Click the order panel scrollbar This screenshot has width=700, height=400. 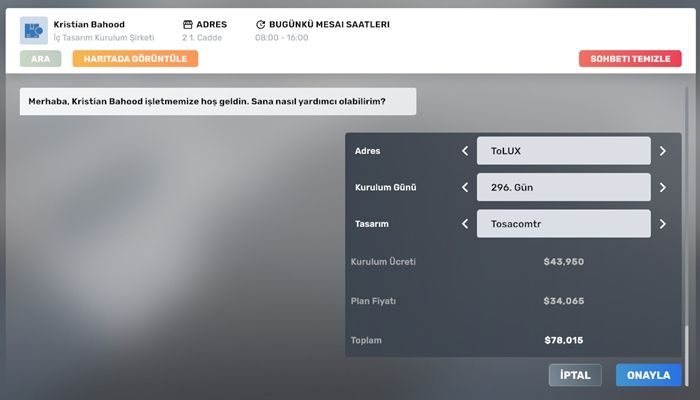(684, 340)
